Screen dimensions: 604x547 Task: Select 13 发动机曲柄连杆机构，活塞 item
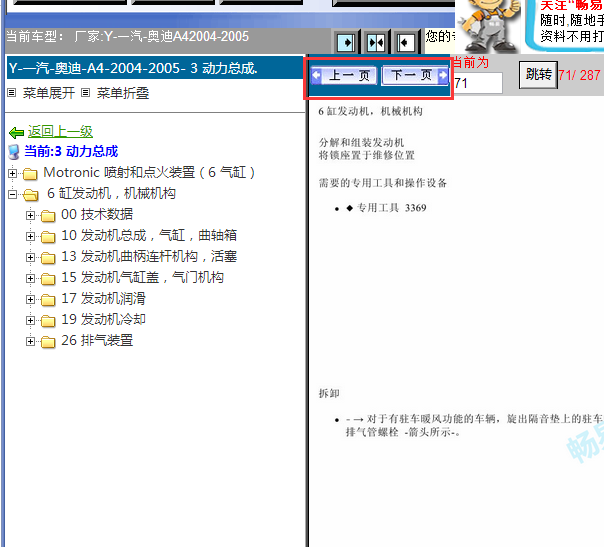point(149,256)
